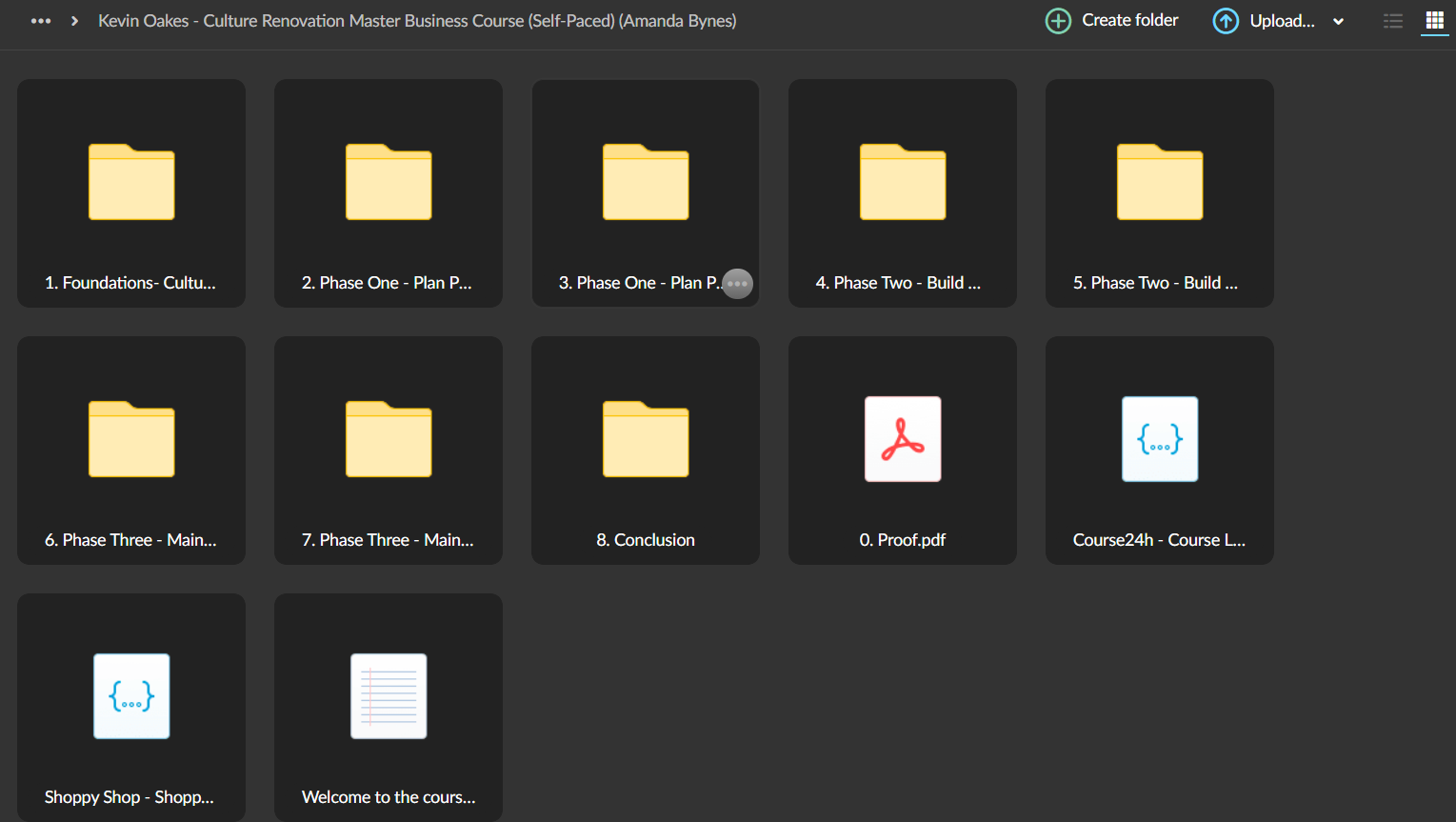Open the Course24h JSON file icon
This screenshot has width=1456, height=822.
(x=1160, y=439)
